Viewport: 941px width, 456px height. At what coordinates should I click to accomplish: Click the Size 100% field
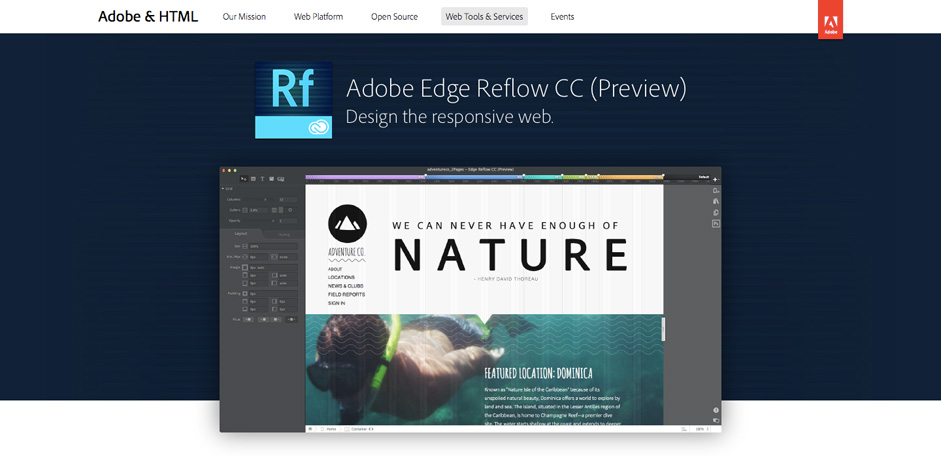(273, 247)
